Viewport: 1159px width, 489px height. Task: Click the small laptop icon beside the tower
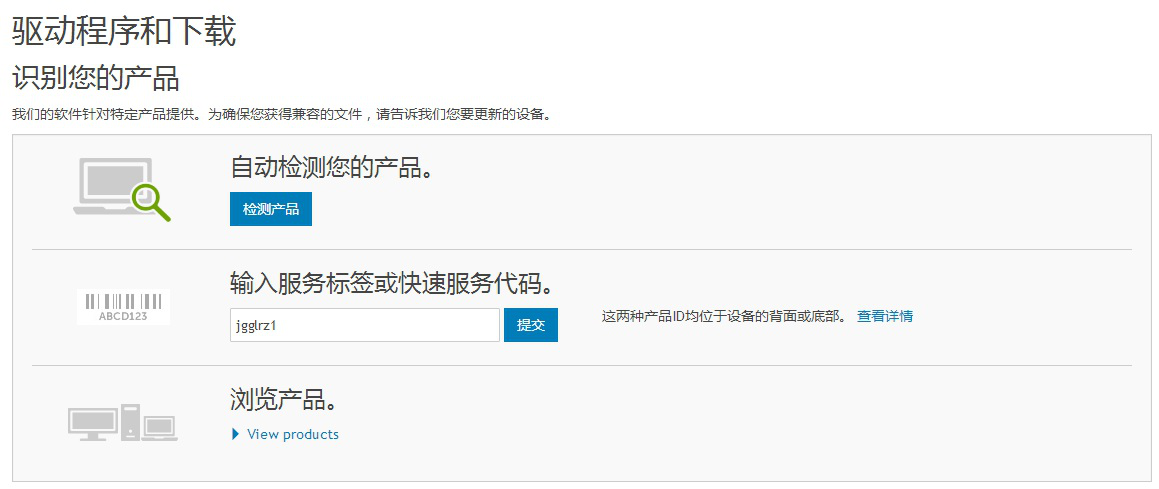click(x=160, y=428)
